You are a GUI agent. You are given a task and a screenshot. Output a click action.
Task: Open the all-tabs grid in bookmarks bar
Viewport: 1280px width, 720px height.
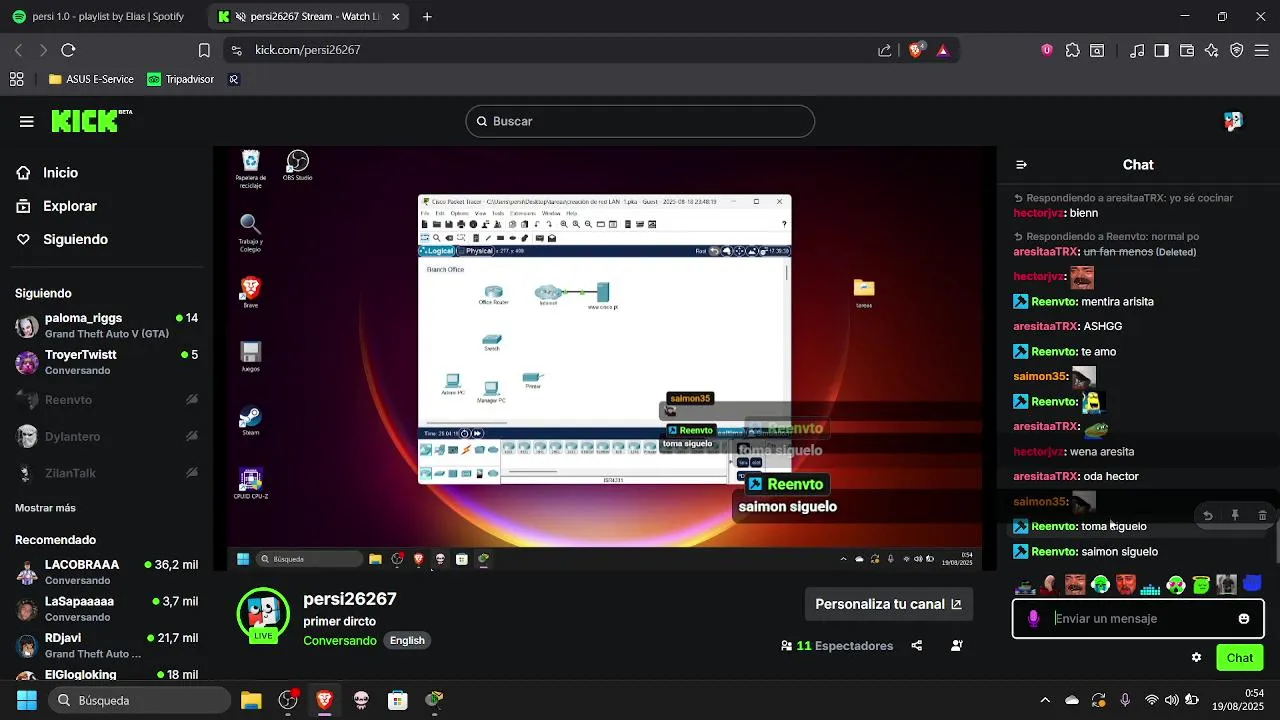[16, 79]
